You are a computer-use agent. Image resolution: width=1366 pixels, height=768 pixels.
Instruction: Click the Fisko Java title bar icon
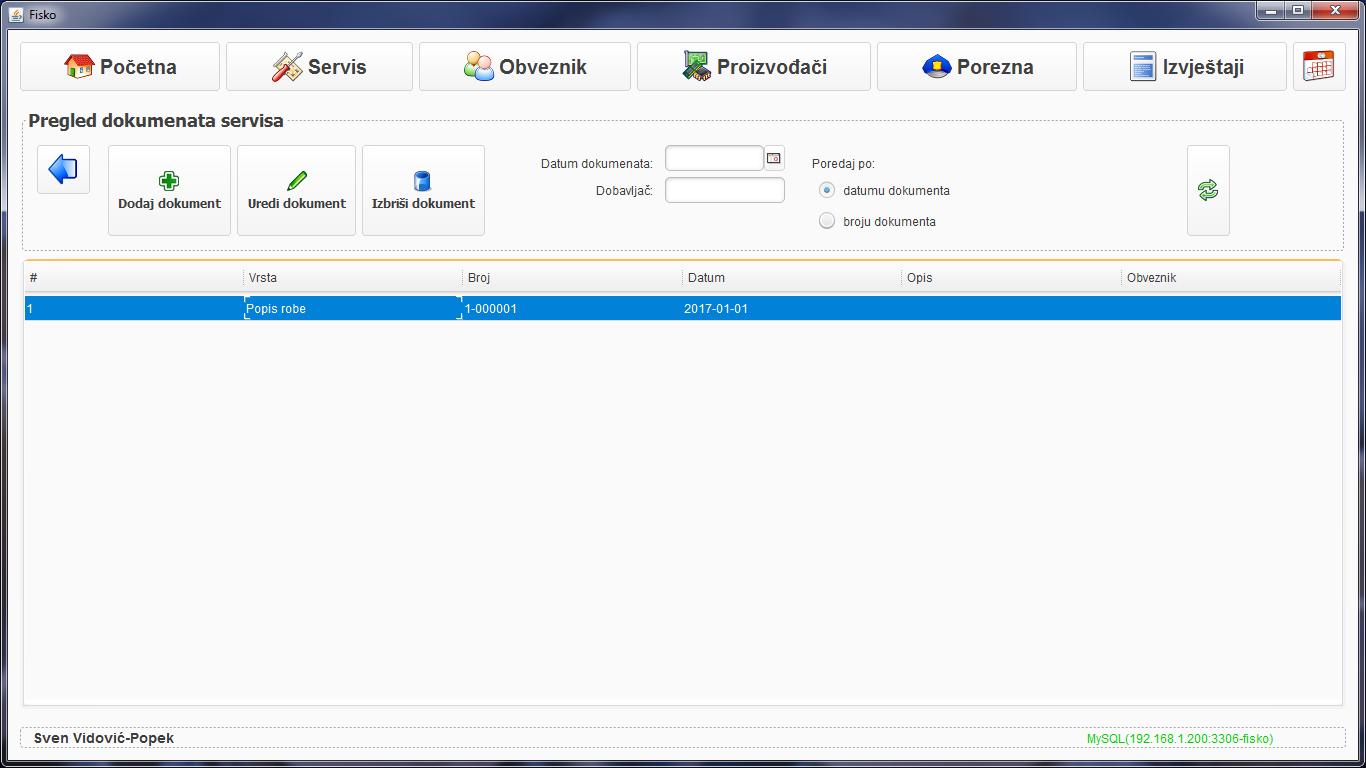click(15, 14)
